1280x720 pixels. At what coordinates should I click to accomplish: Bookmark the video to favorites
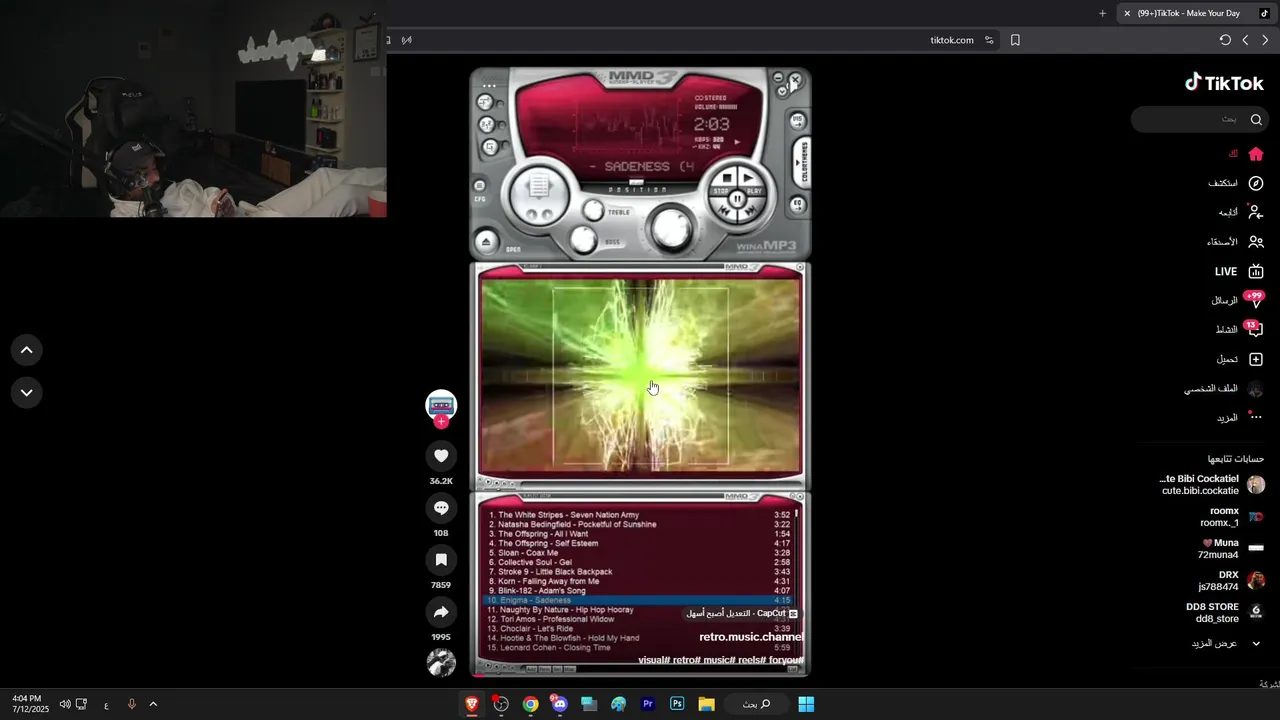coord(441,560)
